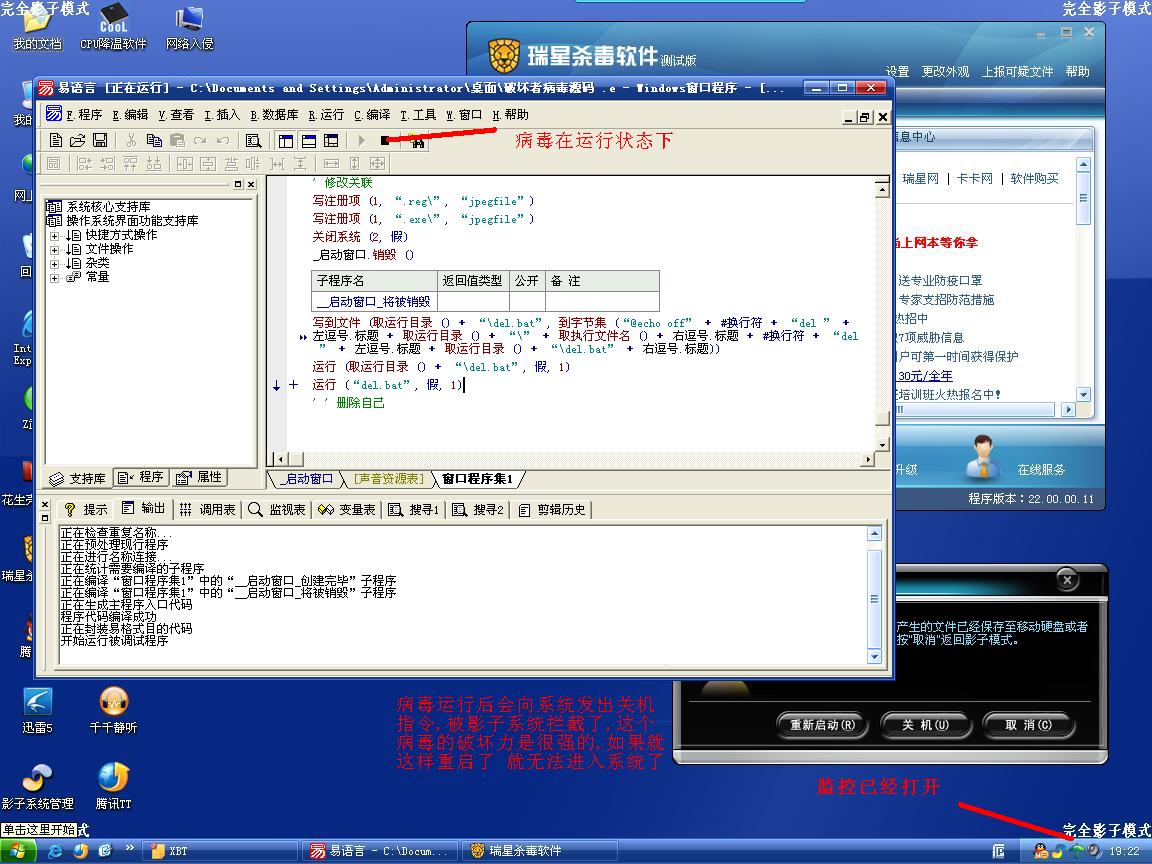Switch to the 调用表 tab
Viewport: 1152px width, 864px height.
[x=208, y=509]
